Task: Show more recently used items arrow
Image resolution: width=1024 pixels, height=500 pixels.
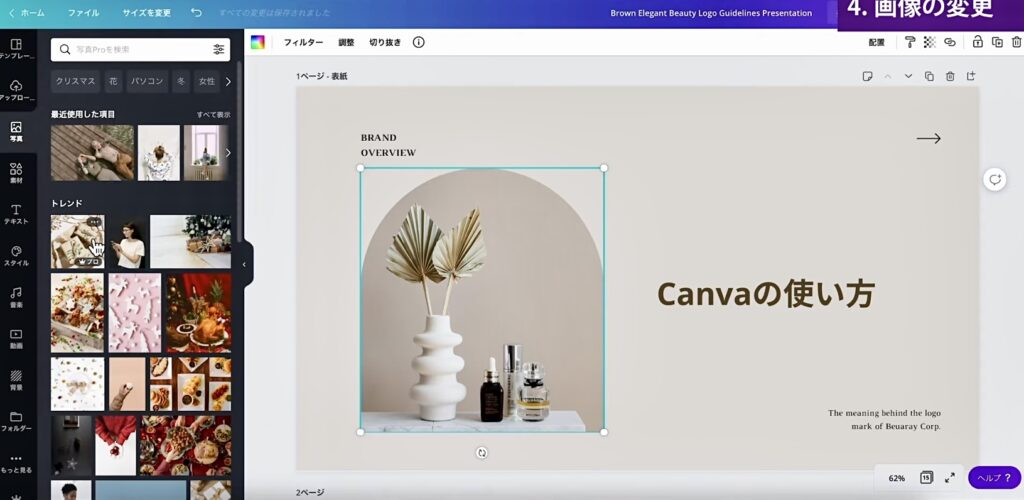Action: click(228, 153)
